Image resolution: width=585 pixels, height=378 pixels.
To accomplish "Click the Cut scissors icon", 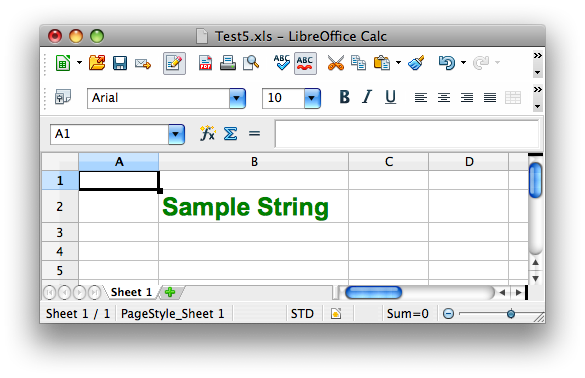I will click(336, 63).
